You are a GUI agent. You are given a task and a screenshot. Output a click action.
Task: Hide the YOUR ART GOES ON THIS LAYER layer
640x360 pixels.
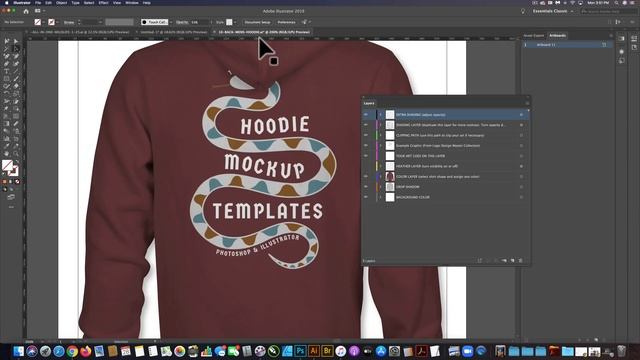(x=366, y=156)
